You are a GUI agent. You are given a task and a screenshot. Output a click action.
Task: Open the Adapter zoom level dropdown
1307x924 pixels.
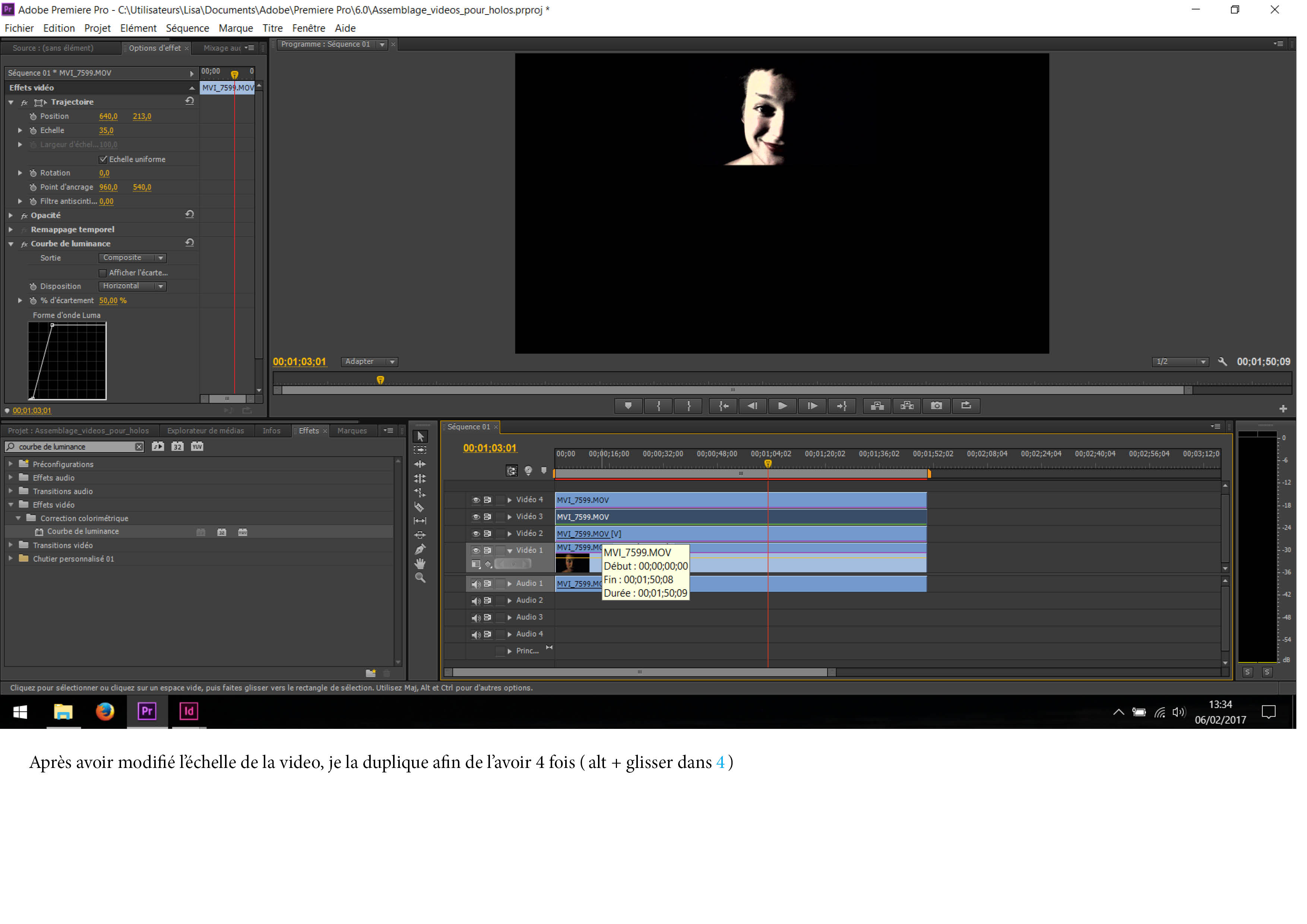coord(369,361)
